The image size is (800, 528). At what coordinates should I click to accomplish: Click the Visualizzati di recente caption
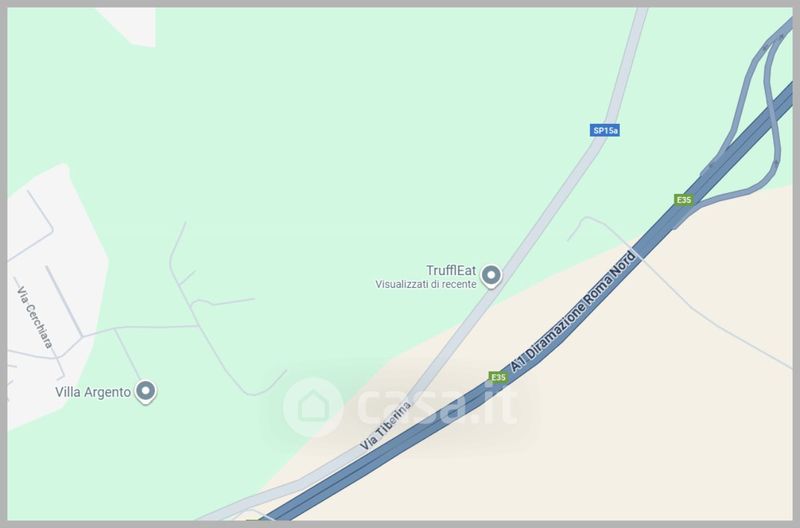point(426,284)
